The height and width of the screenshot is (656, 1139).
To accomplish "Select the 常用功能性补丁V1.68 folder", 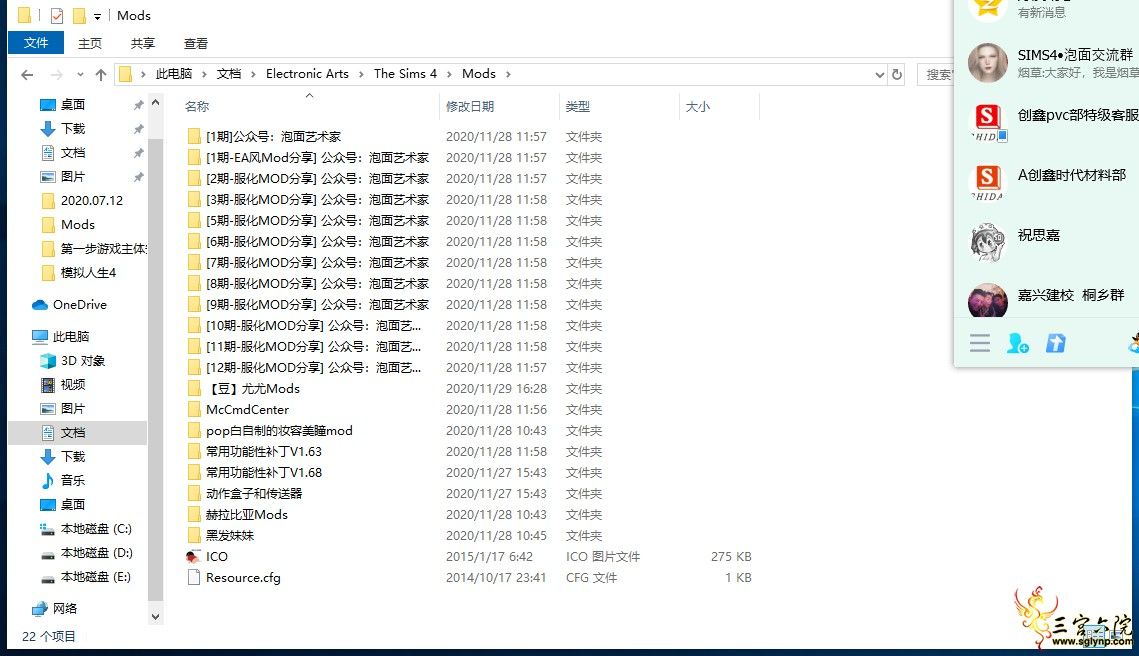I will tap(263, 473).
